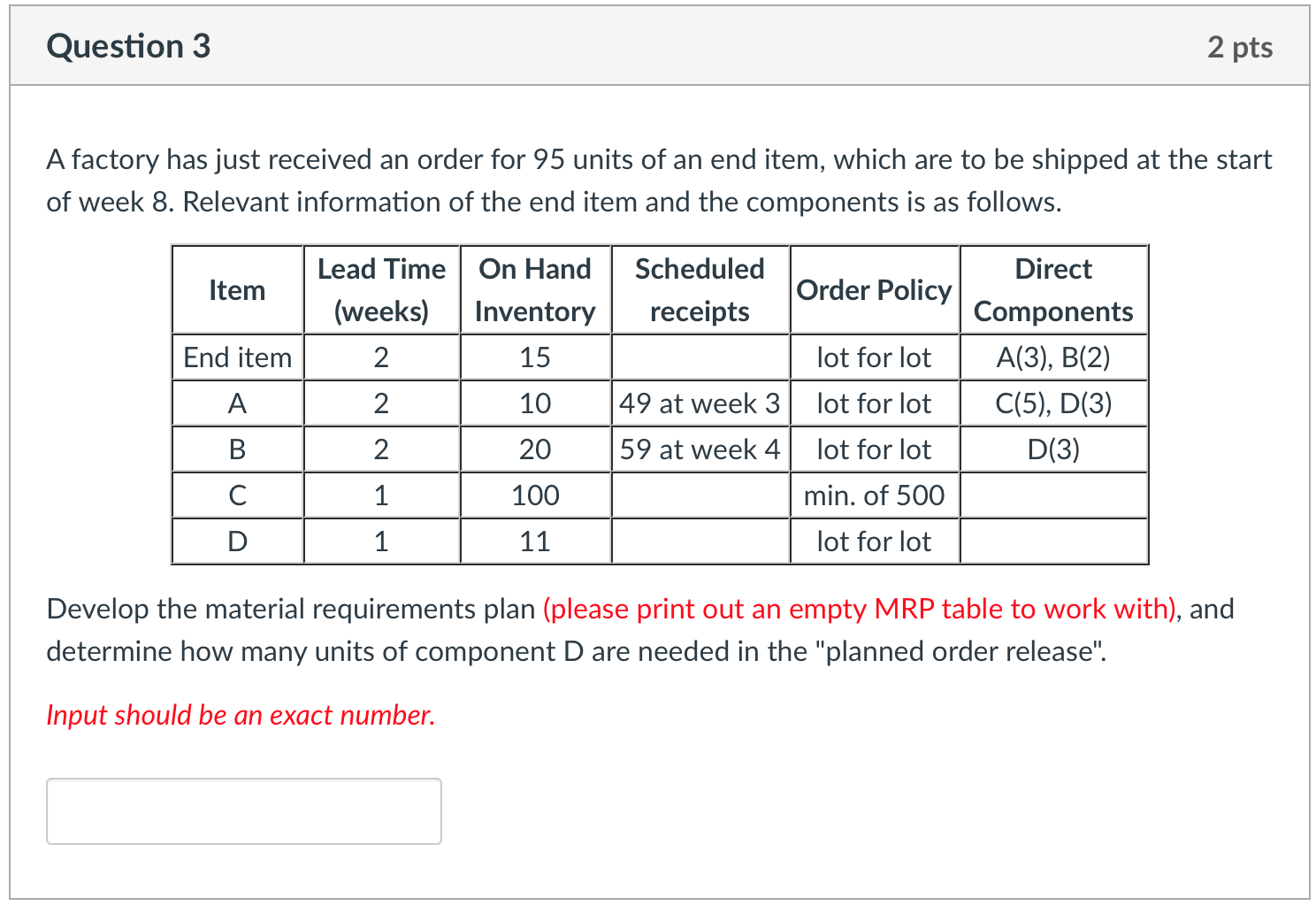The width and height of the screenshot is (1316, 906).
Task: Click the cell showing 59 at week 4
Action: [700, 449]
